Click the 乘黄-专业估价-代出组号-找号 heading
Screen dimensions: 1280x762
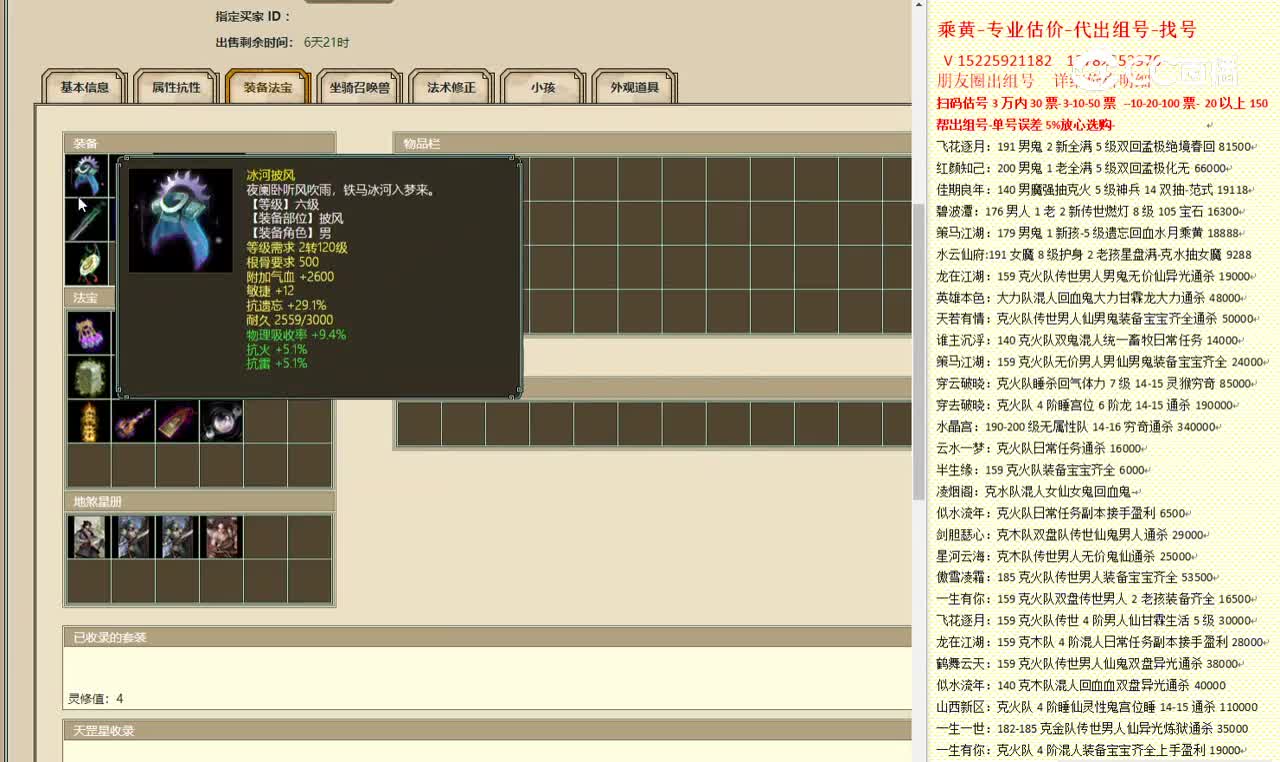(1067, 30)
